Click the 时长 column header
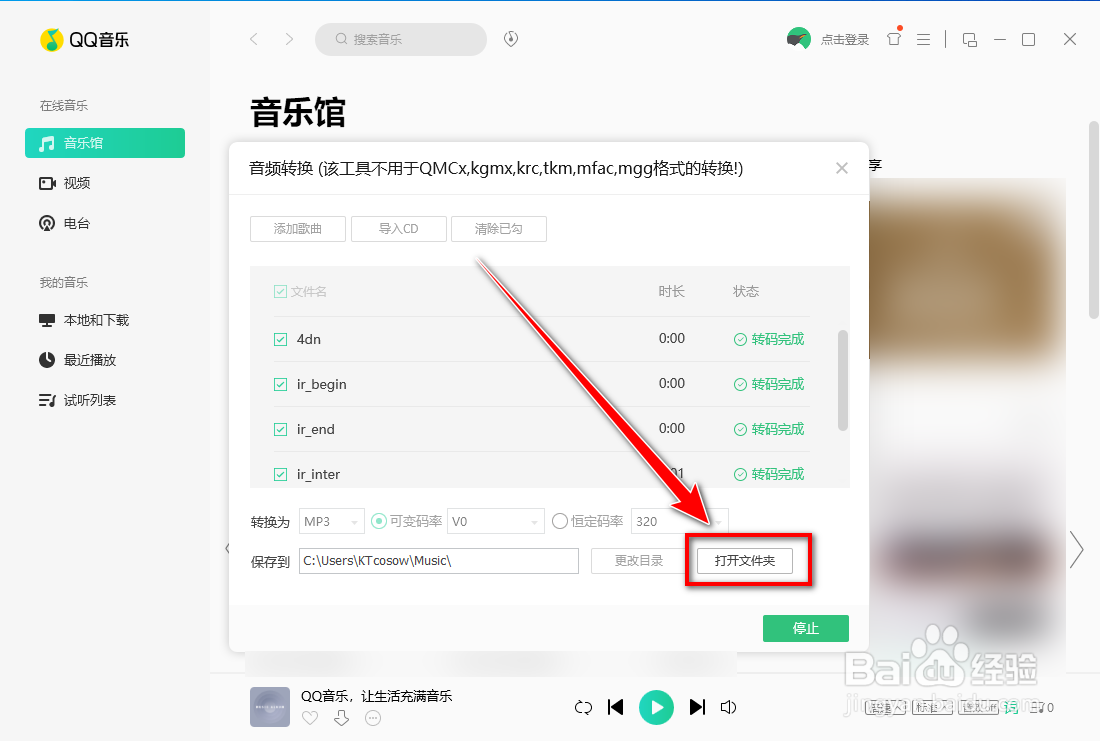The height and width of the screenshot is (741, 1100). [x=671, y=291]
